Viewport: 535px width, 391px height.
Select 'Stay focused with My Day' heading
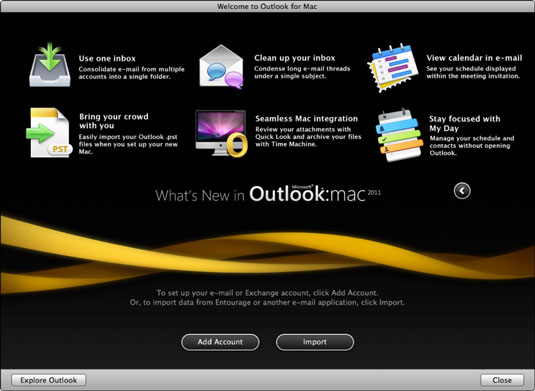(465, 124)
